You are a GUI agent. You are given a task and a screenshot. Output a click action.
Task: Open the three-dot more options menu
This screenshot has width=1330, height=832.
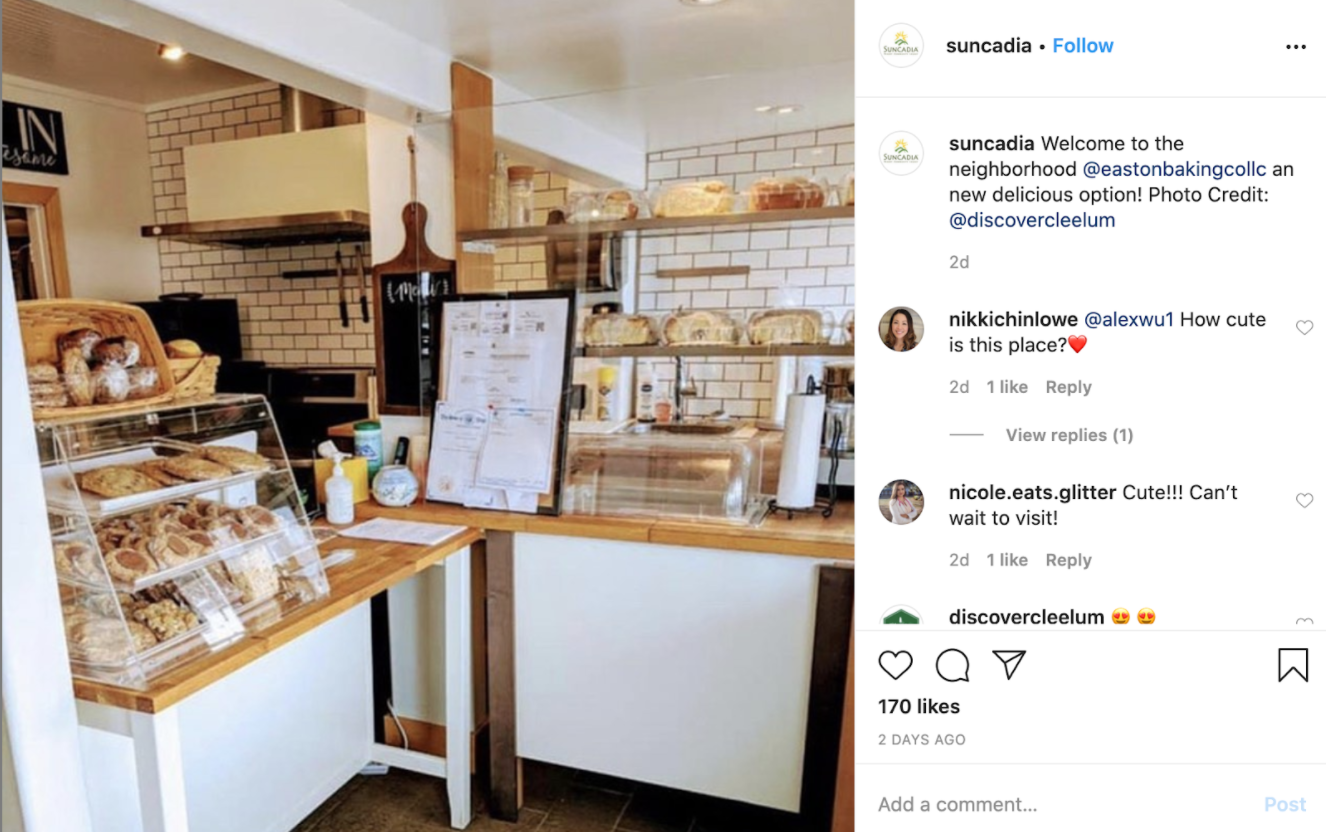[1296, 47]
